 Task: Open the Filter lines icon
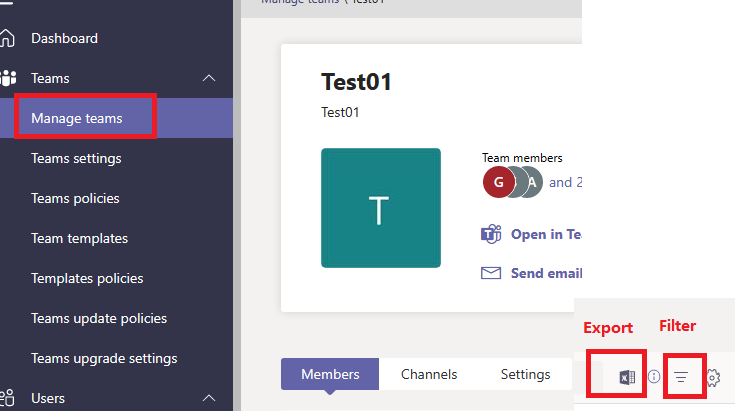681,376
